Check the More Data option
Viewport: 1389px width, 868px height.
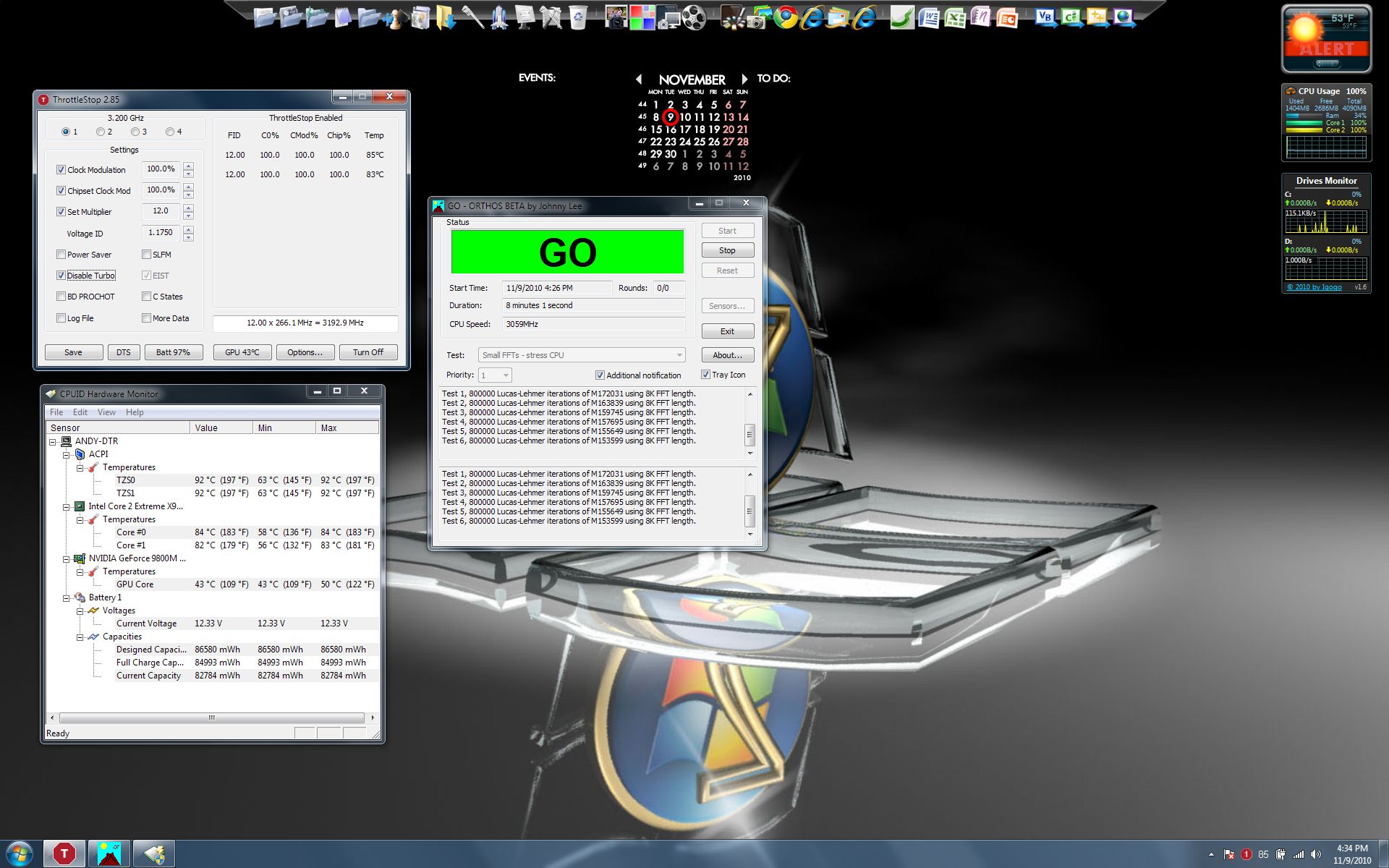coord(146,318)
